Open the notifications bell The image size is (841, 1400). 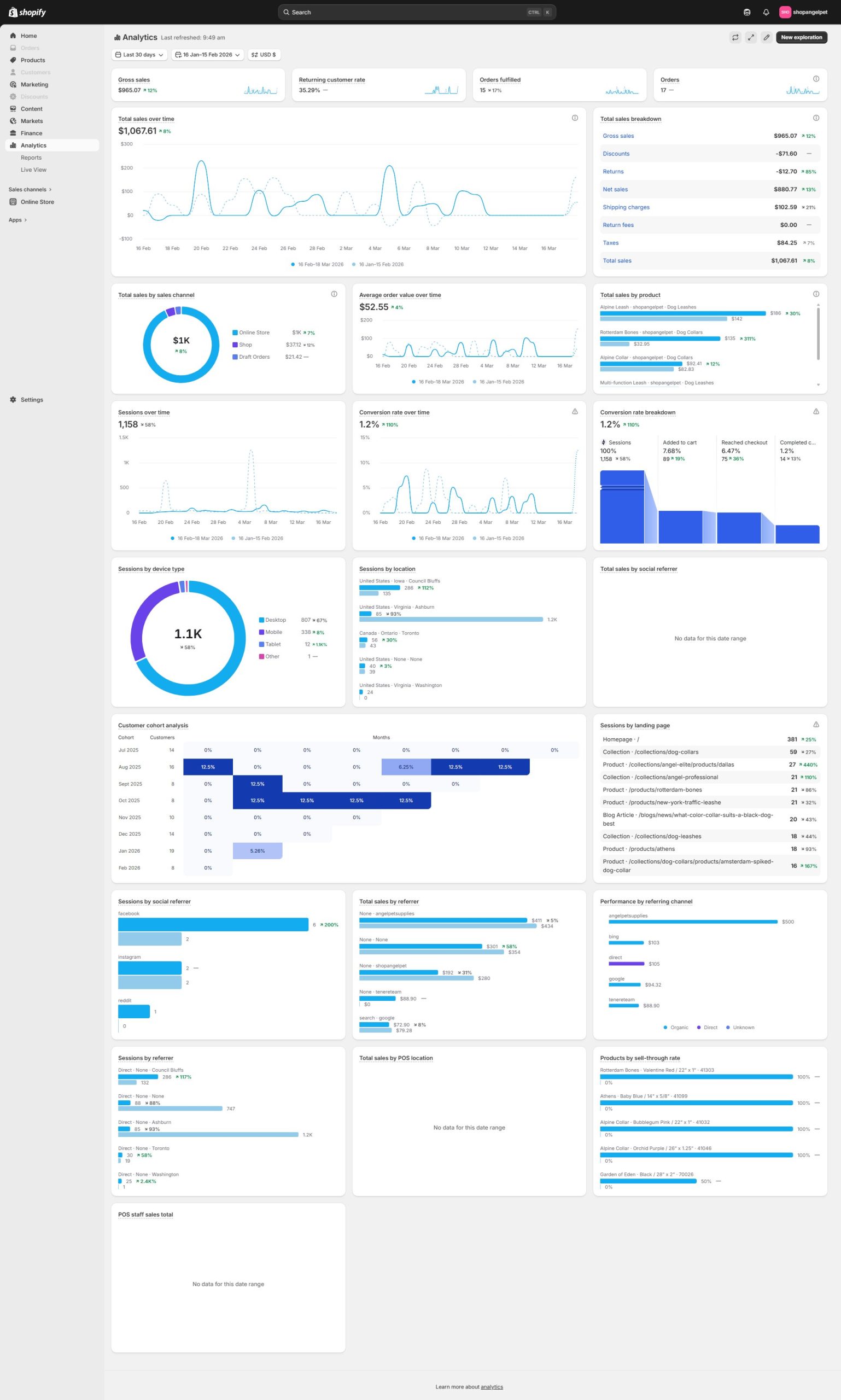click(x=766, y=12)
